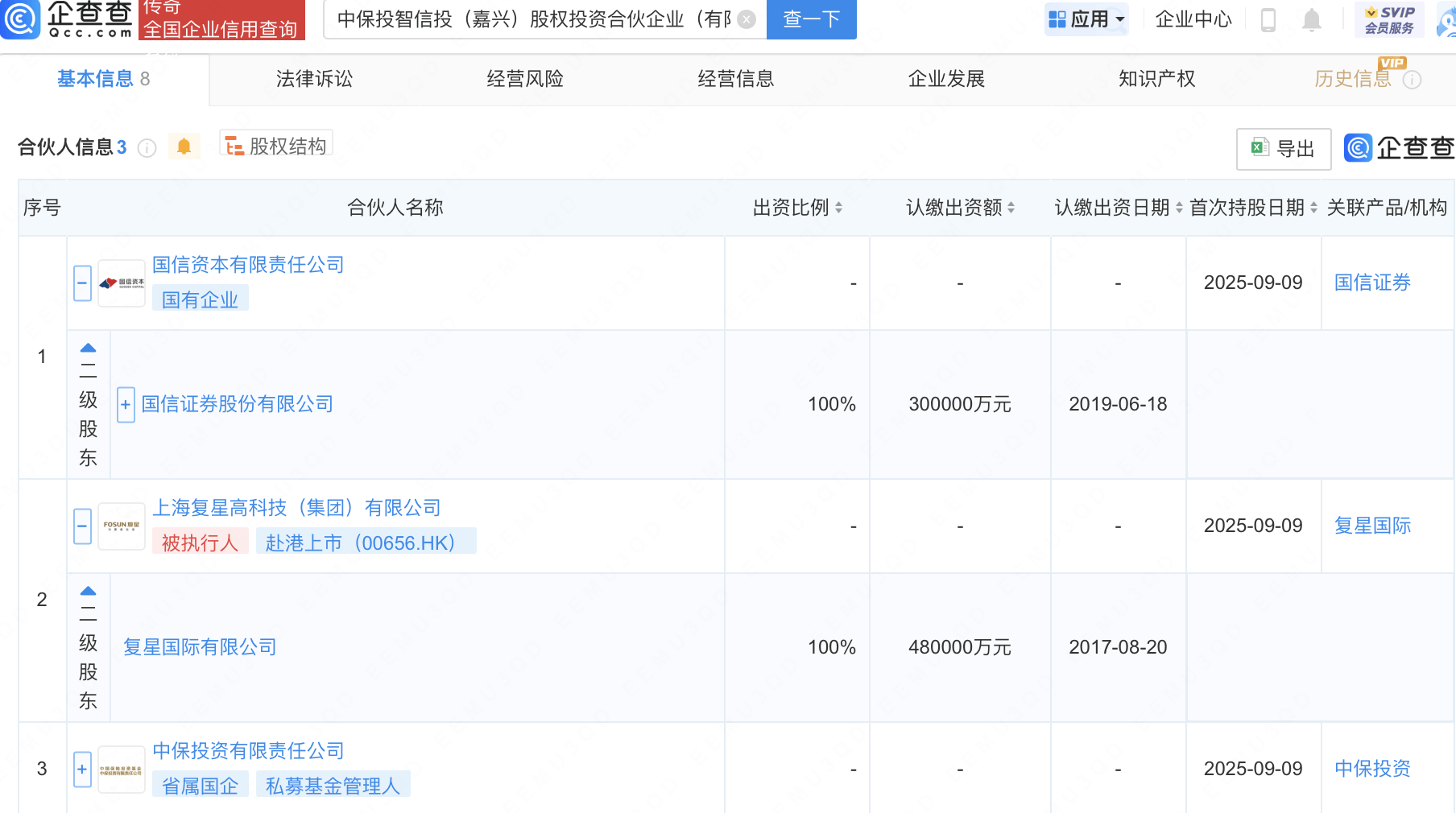Collapse the 国信资本有限责任公司 row
This screenshot has height=813, width=1456.
(82, 283)
